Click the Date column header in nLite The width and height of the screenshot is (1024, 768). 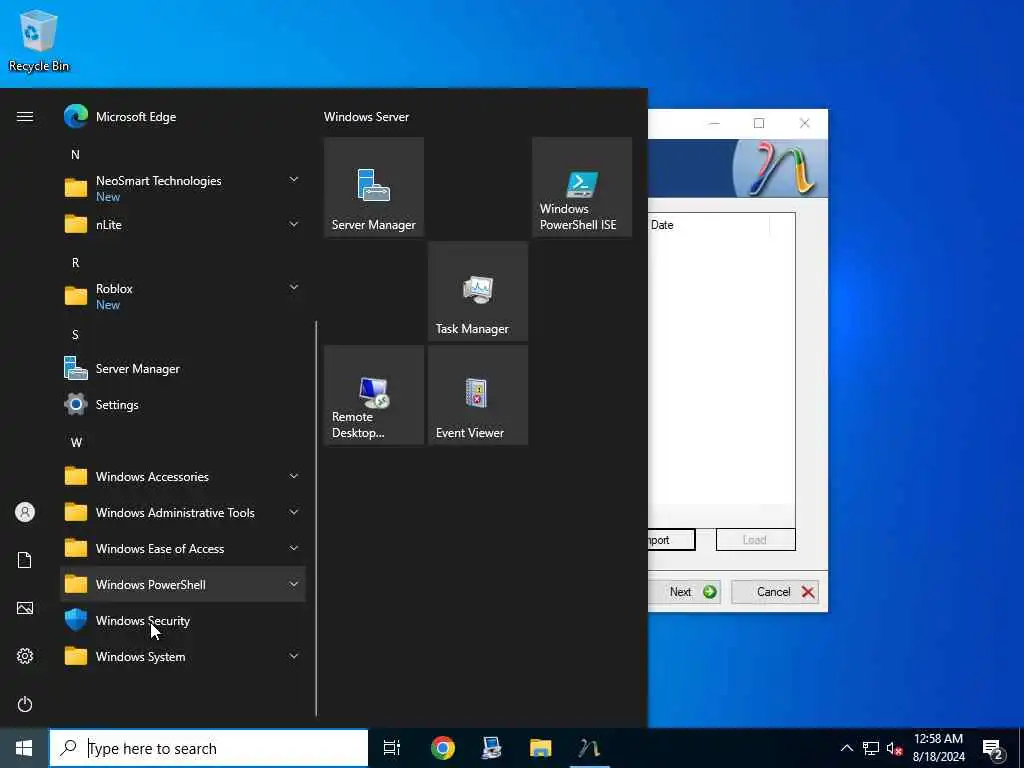coord(709,225)
